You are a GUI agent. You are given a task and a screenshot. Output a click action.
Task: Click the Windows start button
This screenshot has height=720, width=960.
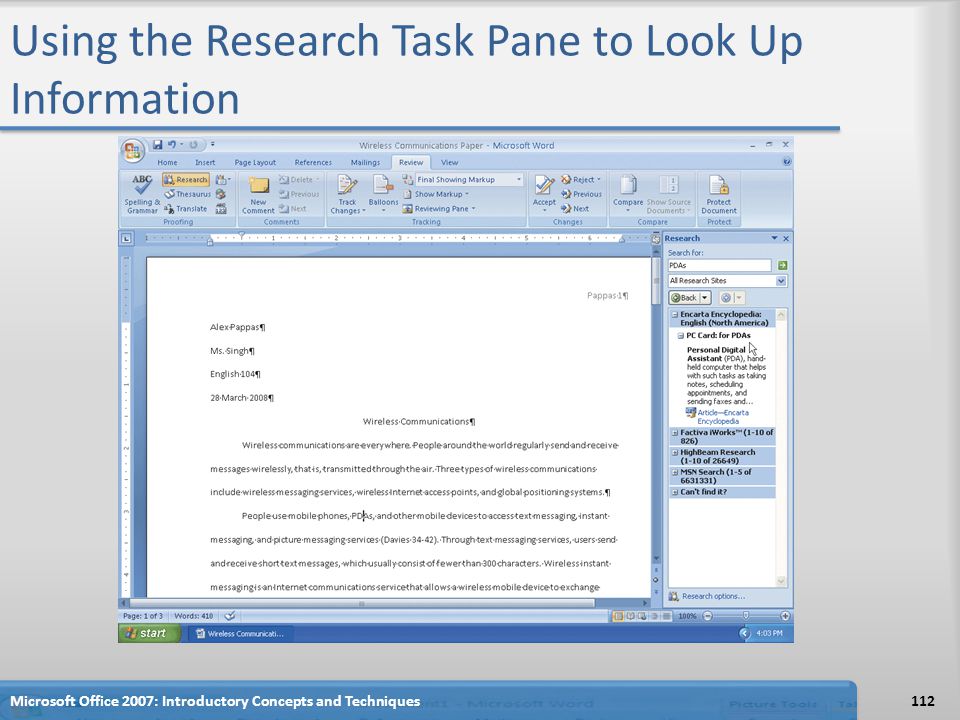149,633
